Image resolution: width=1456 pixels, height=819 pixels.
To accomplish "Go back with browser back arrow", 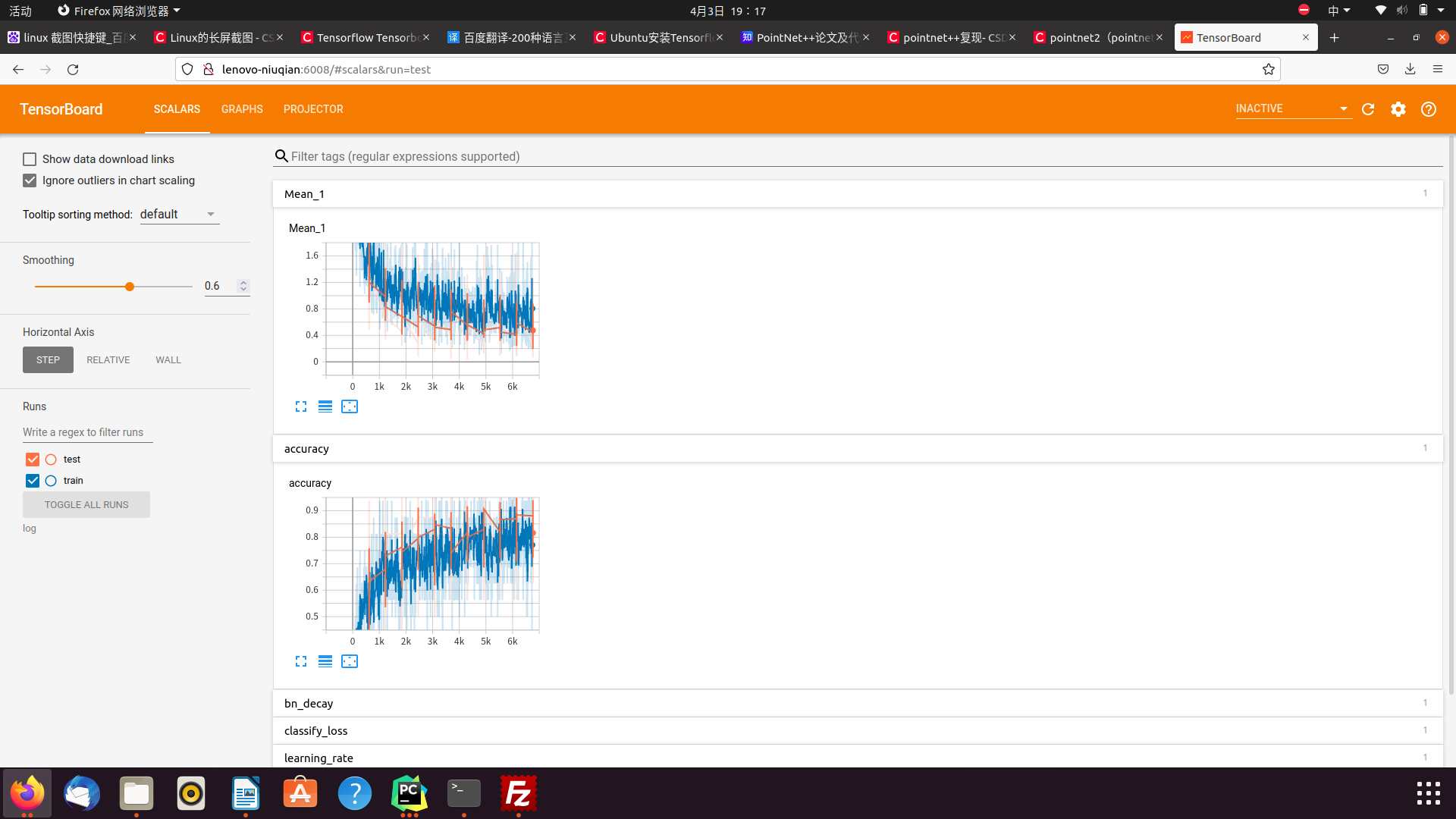I will click(18, 69).
